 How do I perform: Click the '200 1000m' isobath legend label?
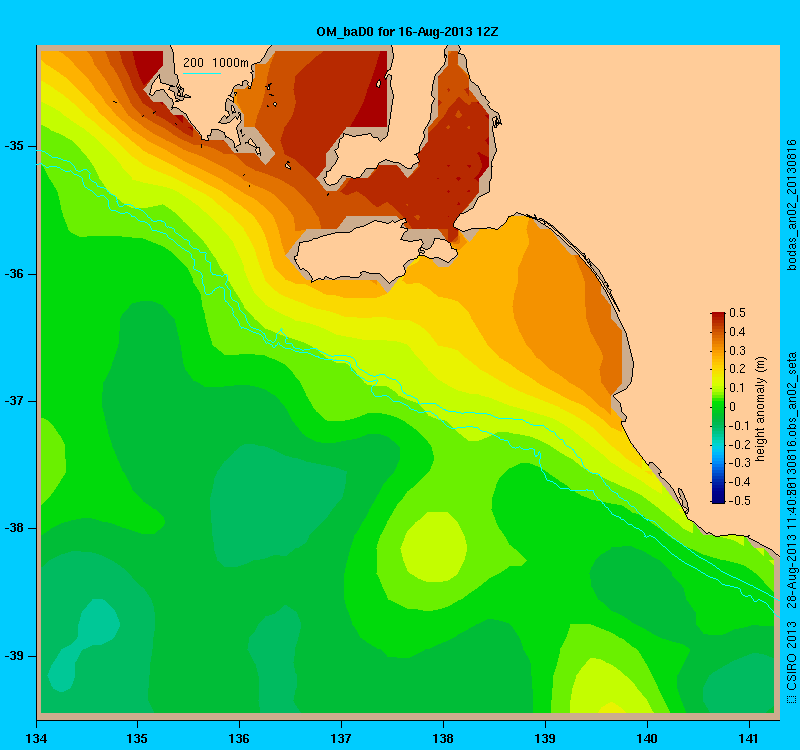(x=216, y=63)
